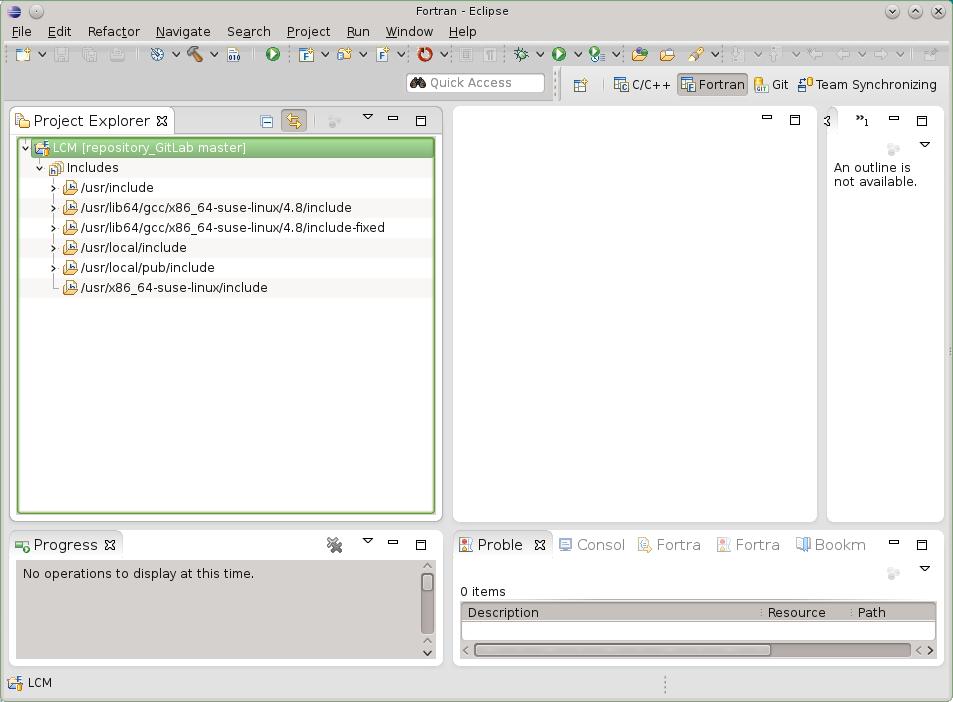Click the Path column header

click(x=893, y=613)
